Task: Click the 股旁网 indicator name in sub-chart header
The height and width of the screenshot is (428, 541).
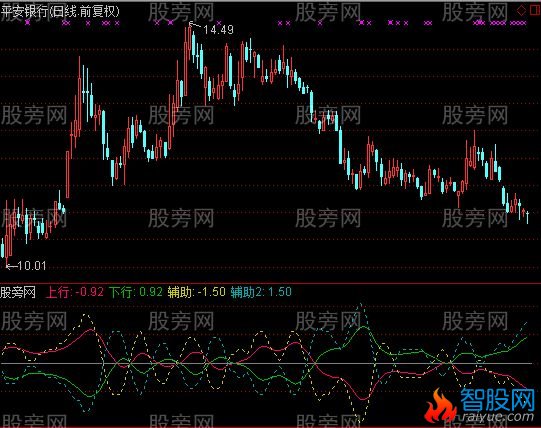Action: [x=18, y=292]
